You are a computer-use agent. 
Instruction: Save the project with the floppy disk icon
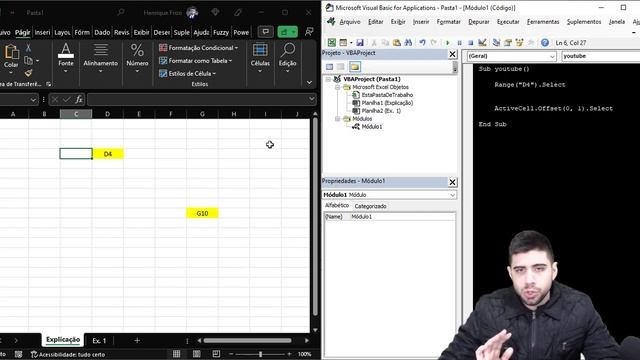click(x=360, y=42)
